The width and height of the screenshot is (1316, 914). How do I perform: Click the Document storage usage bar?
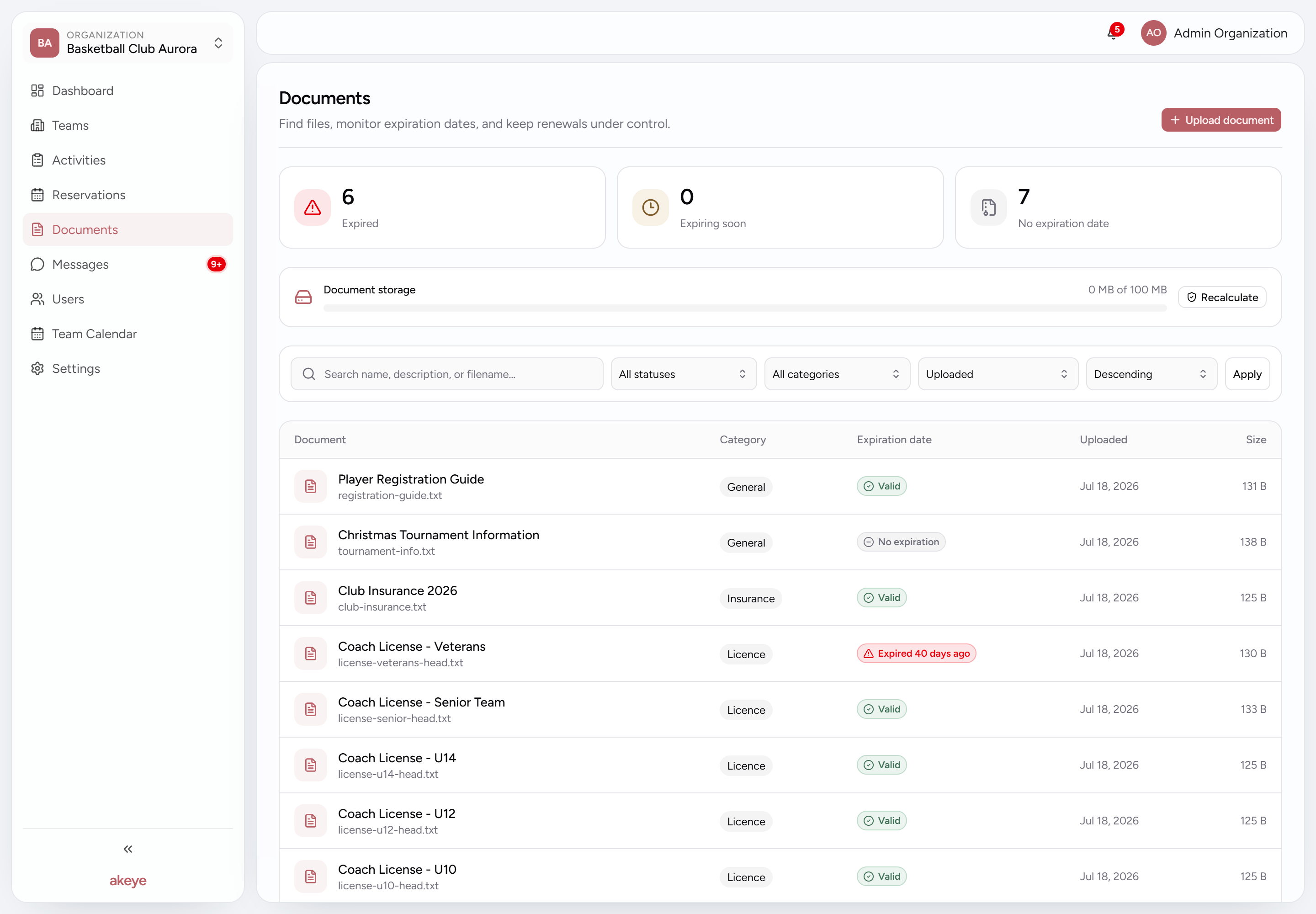(744, 308)
